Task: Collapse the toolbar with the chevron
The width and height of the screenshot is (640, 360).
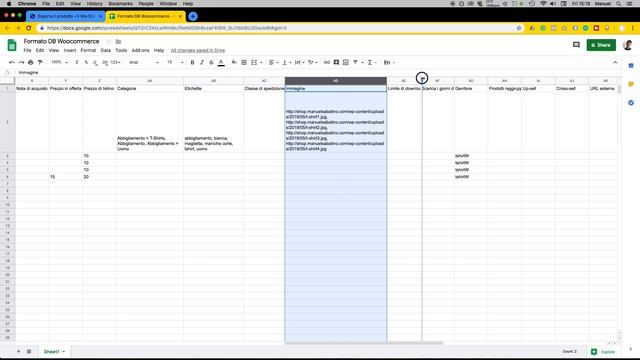Action: click(x=615, y=62)
